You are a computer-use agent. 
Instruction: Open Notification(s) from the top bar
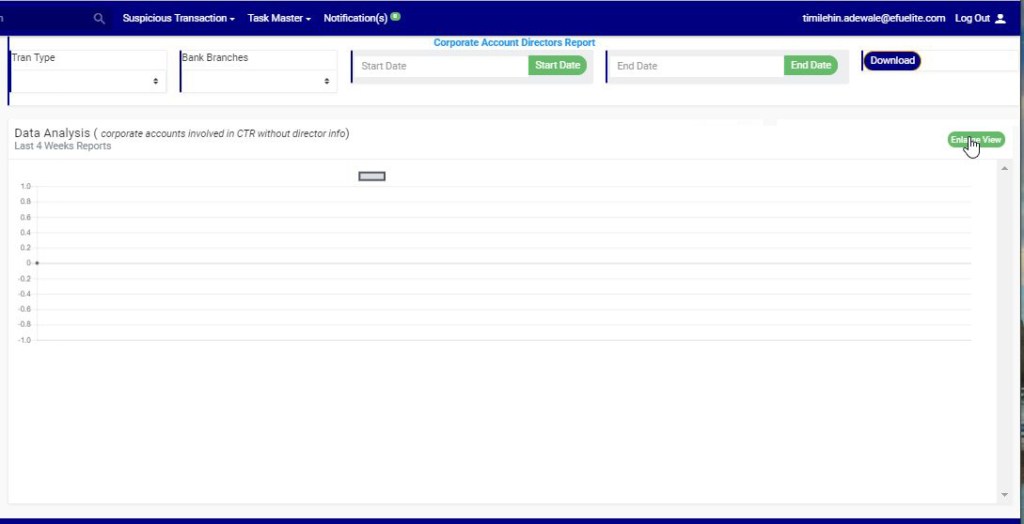(355, 18)
